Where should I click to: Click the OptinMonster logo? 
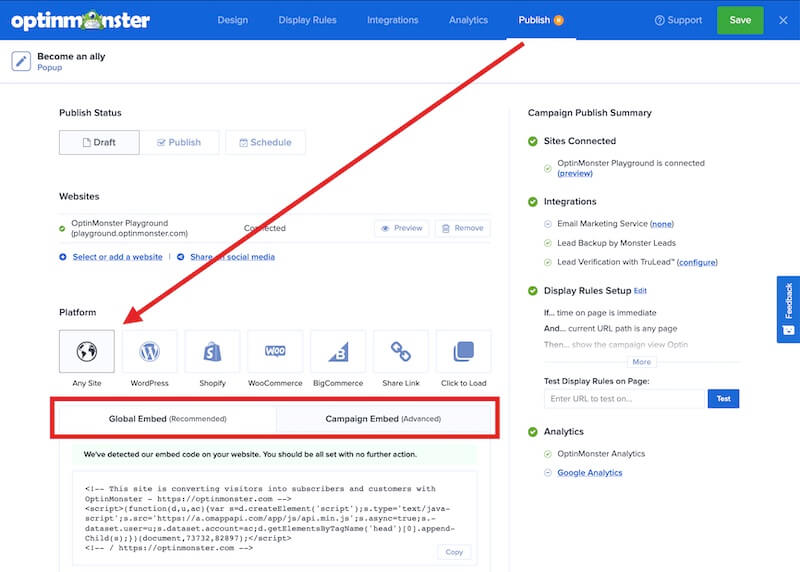point(80,20)
